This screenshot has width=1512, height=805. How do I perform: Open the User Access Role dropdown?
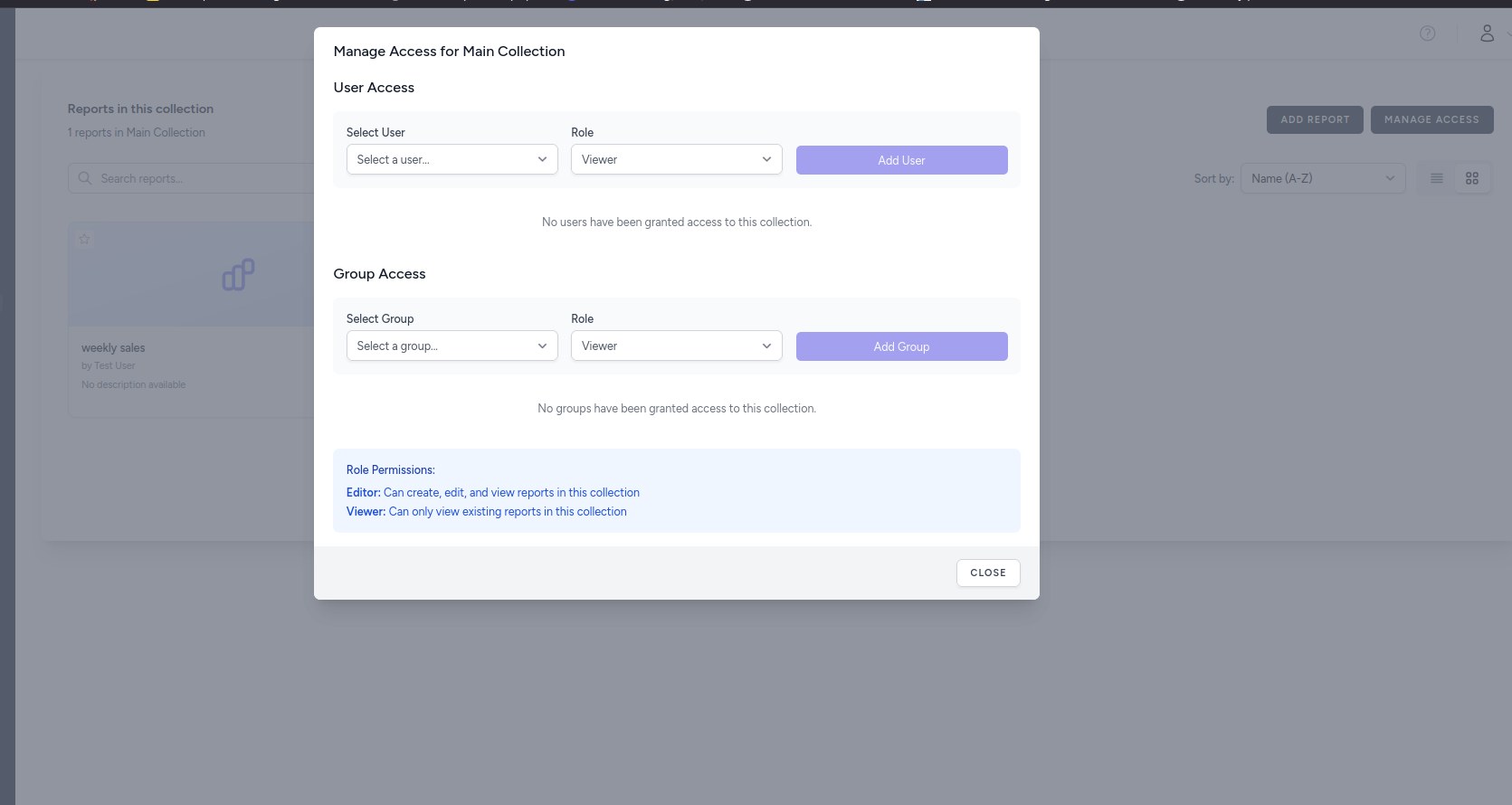(676, 160)
